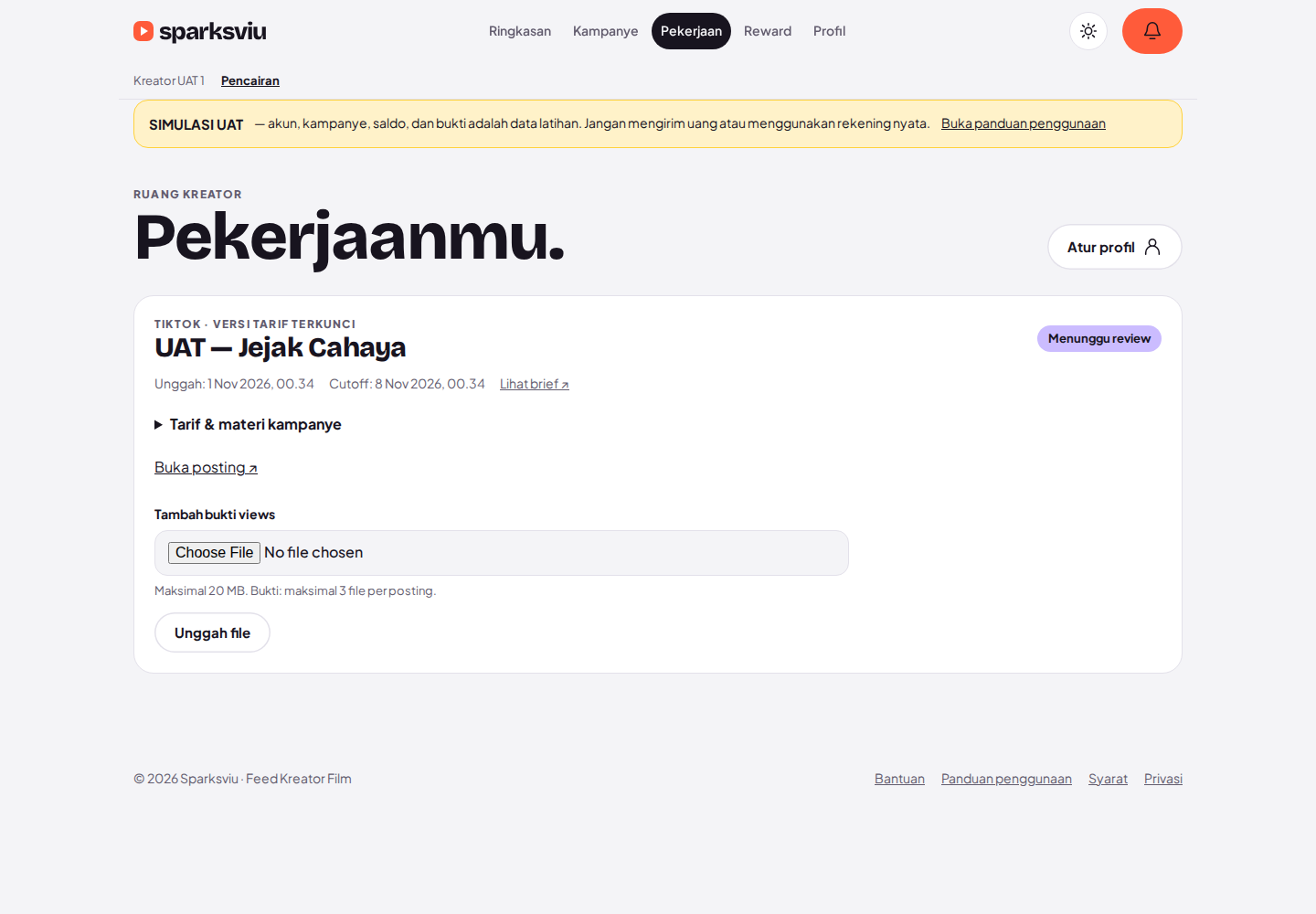Click the UAT — Jejak Cahaya title
This screenshot has height=914, width=1316.
coord(280,348)
